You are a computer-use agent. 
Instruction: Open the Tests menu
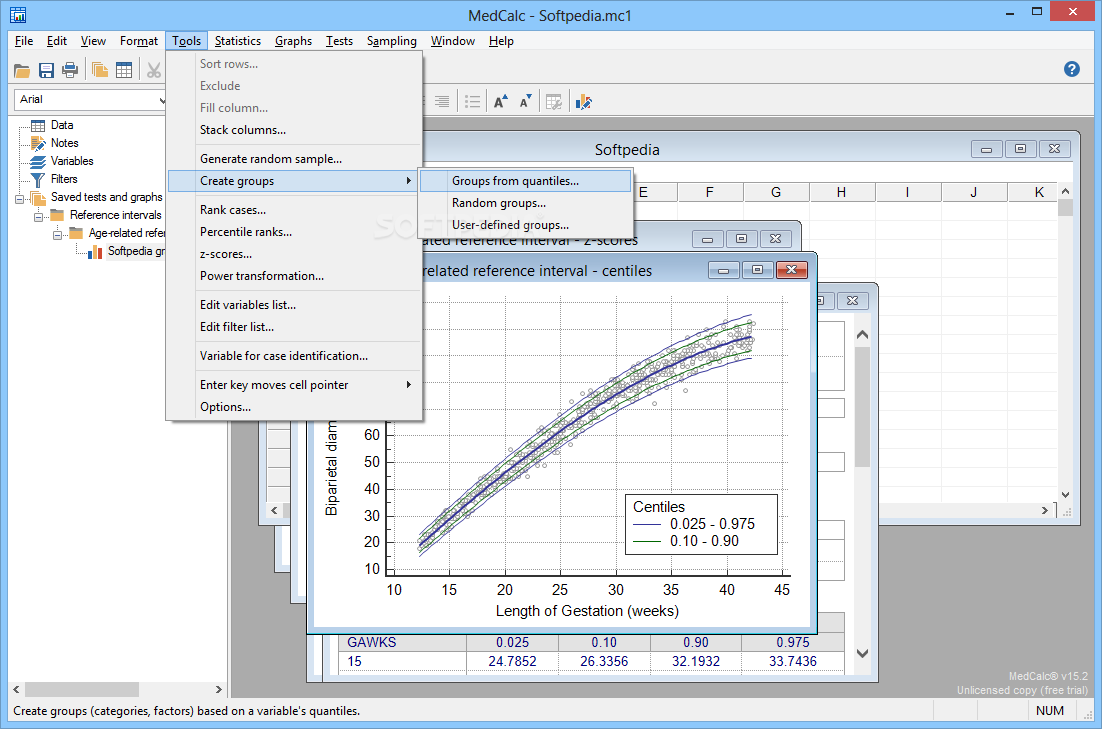pos(339,41)
